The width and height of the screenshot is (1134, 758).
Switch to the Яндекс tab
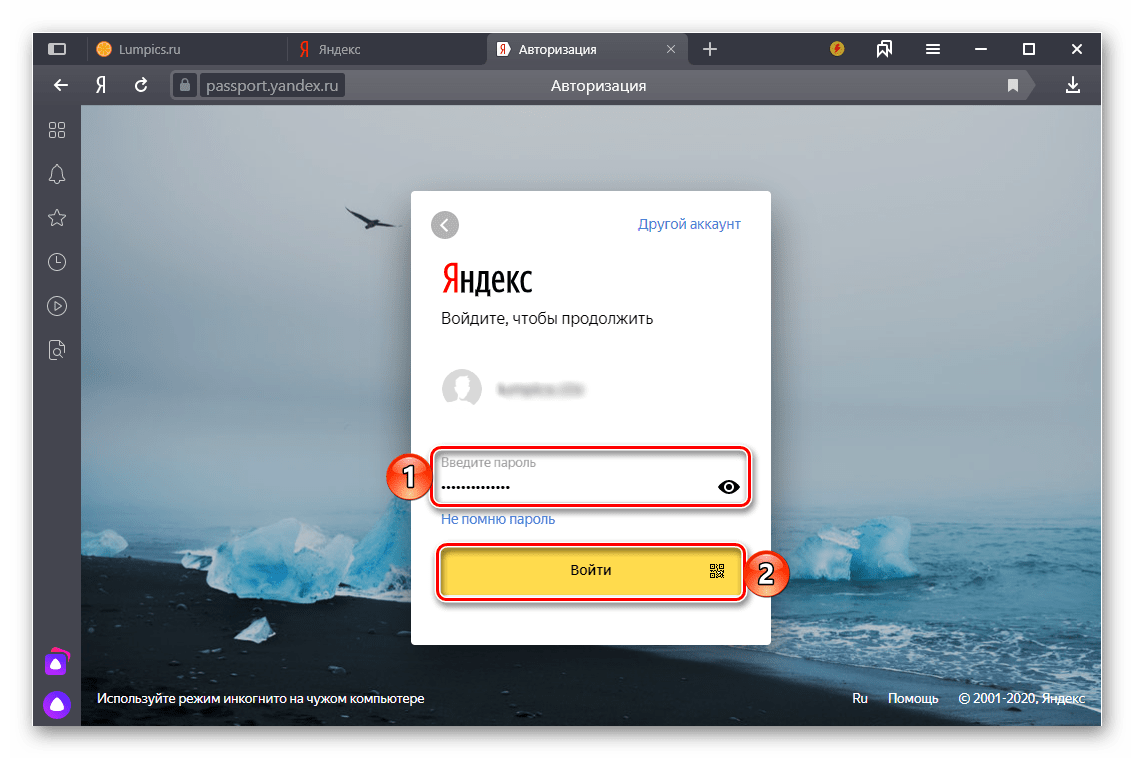(x=339, y=49)
